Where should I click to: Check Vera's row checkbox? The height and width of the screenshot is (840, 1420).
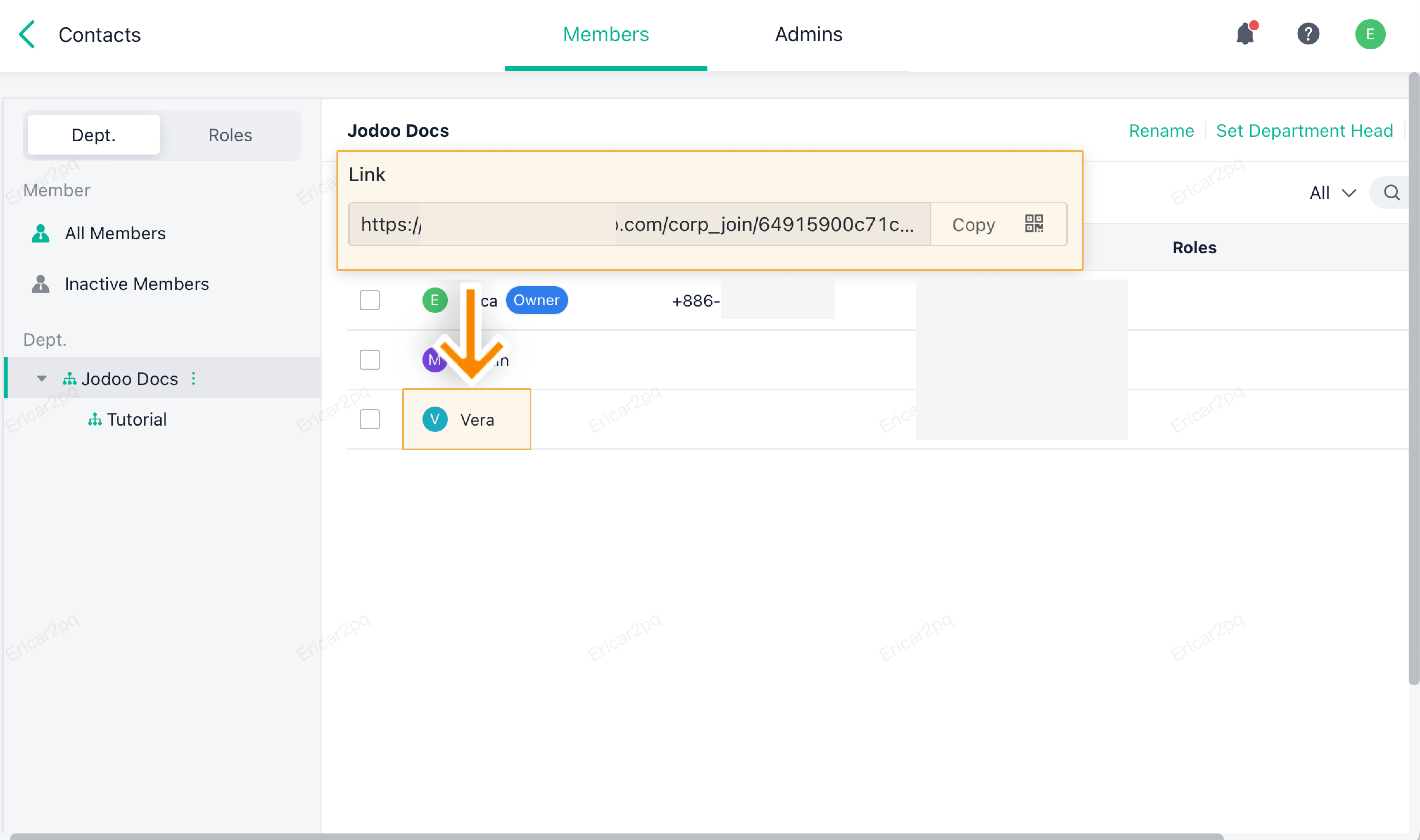(370, 419)
